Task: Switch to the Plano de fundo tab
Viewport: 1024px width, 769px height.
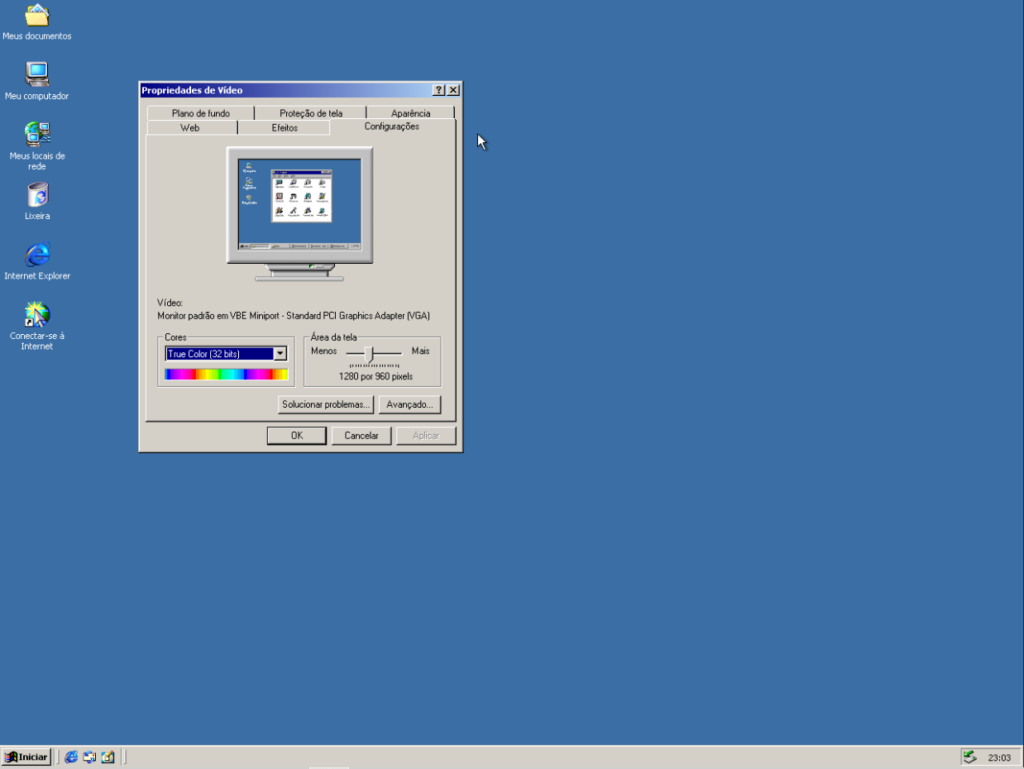Action: [200, 113]
